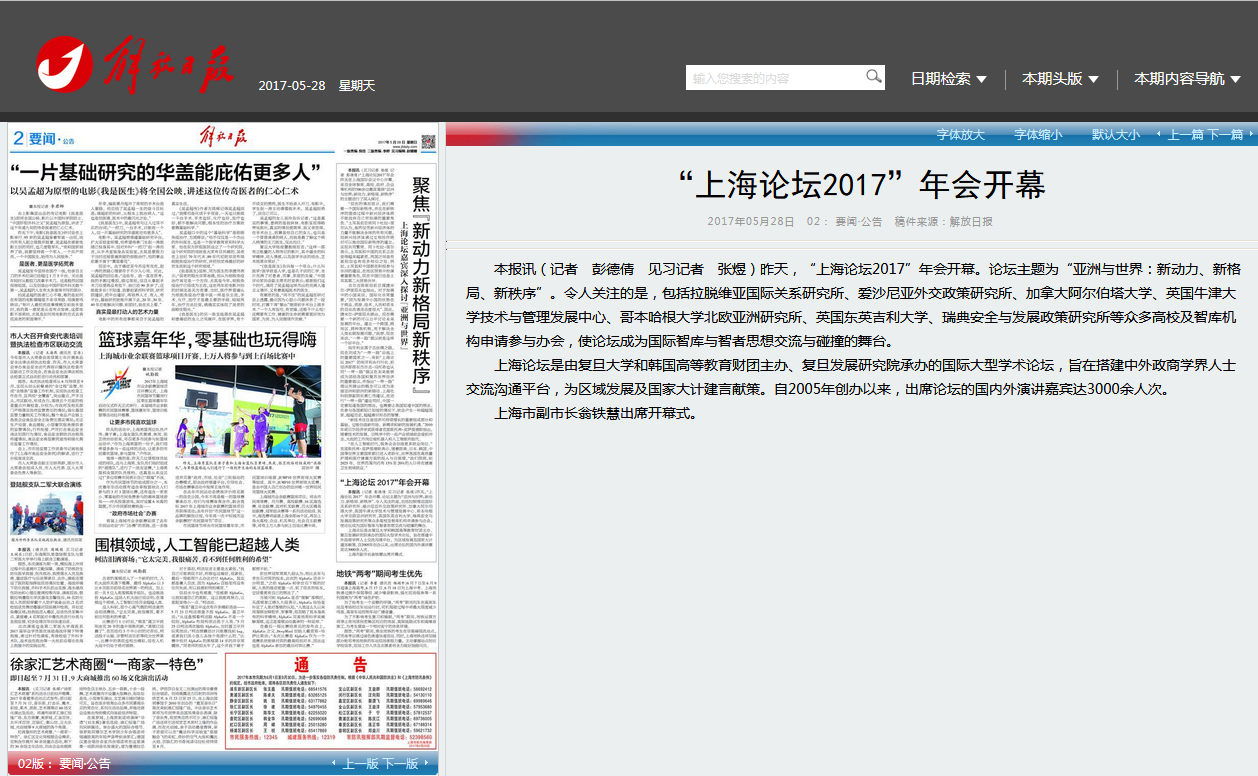
Task: Open the 日期检索 dropdown
Action: (x=949, y=79)
